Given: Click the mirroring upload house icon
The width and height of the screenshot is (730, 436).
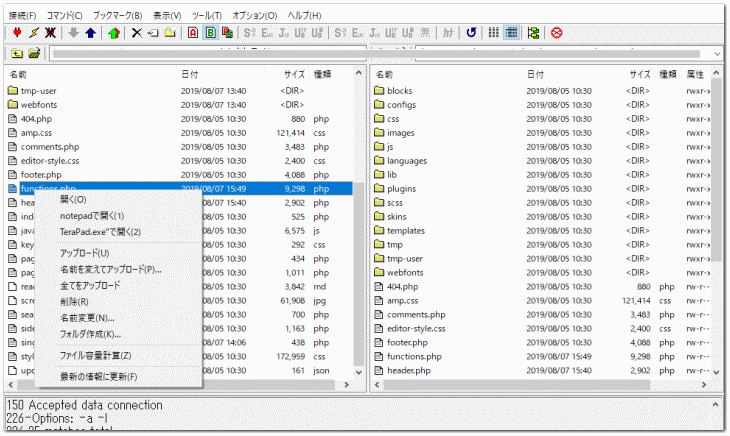Looking at the screenshot, I should (114, 33).
